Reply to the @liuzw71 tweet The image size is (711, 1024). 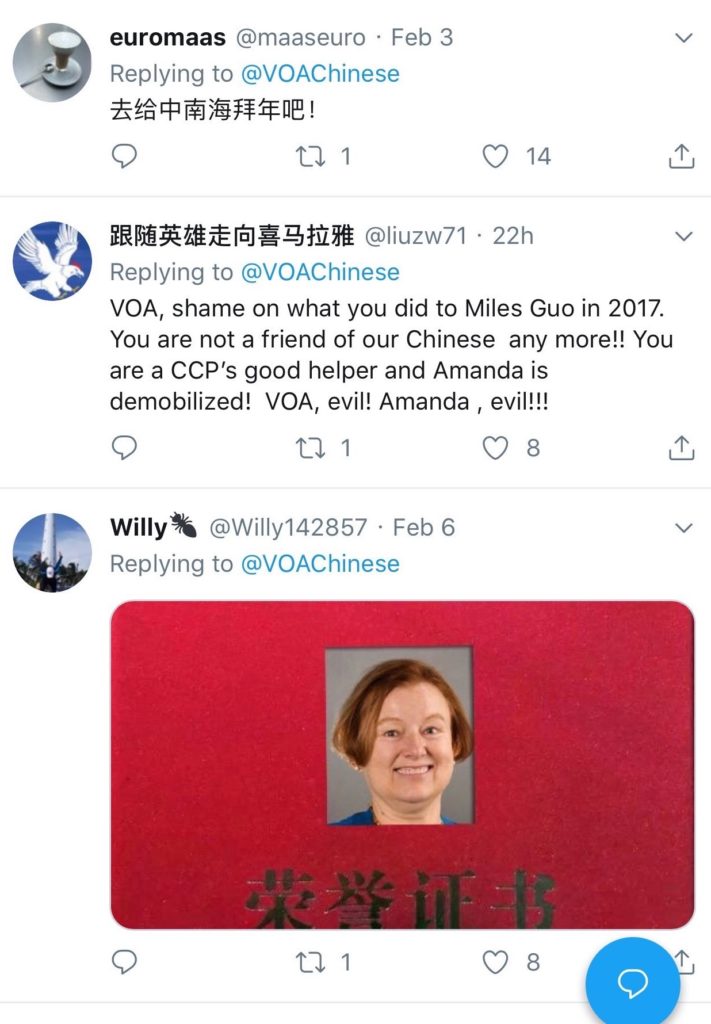tap(124, 447)
